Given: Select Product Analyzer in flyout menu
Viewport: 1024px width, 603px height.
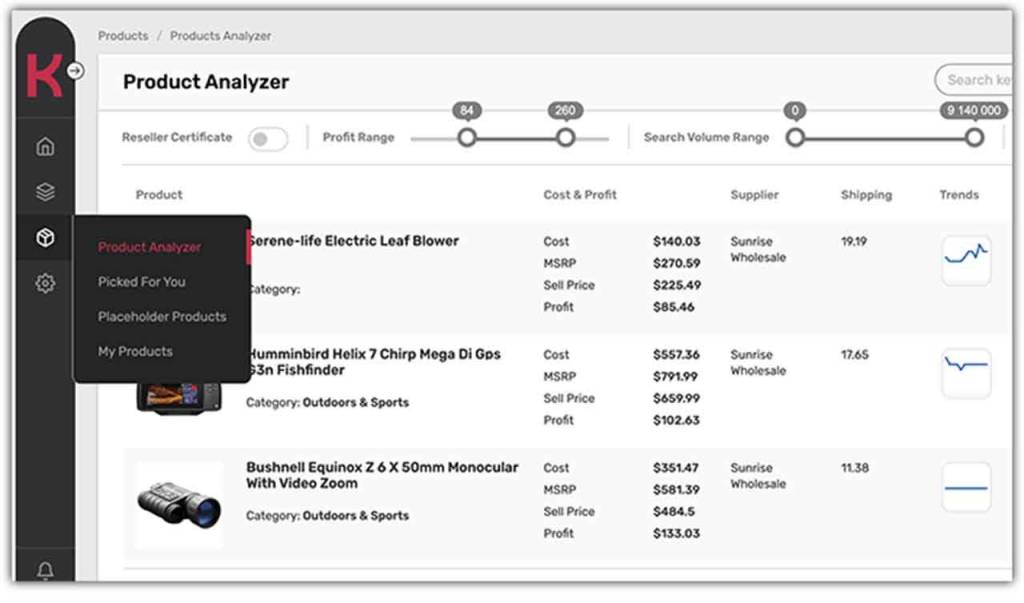Looking at the screenshot, I should click(x=149, y=247).
